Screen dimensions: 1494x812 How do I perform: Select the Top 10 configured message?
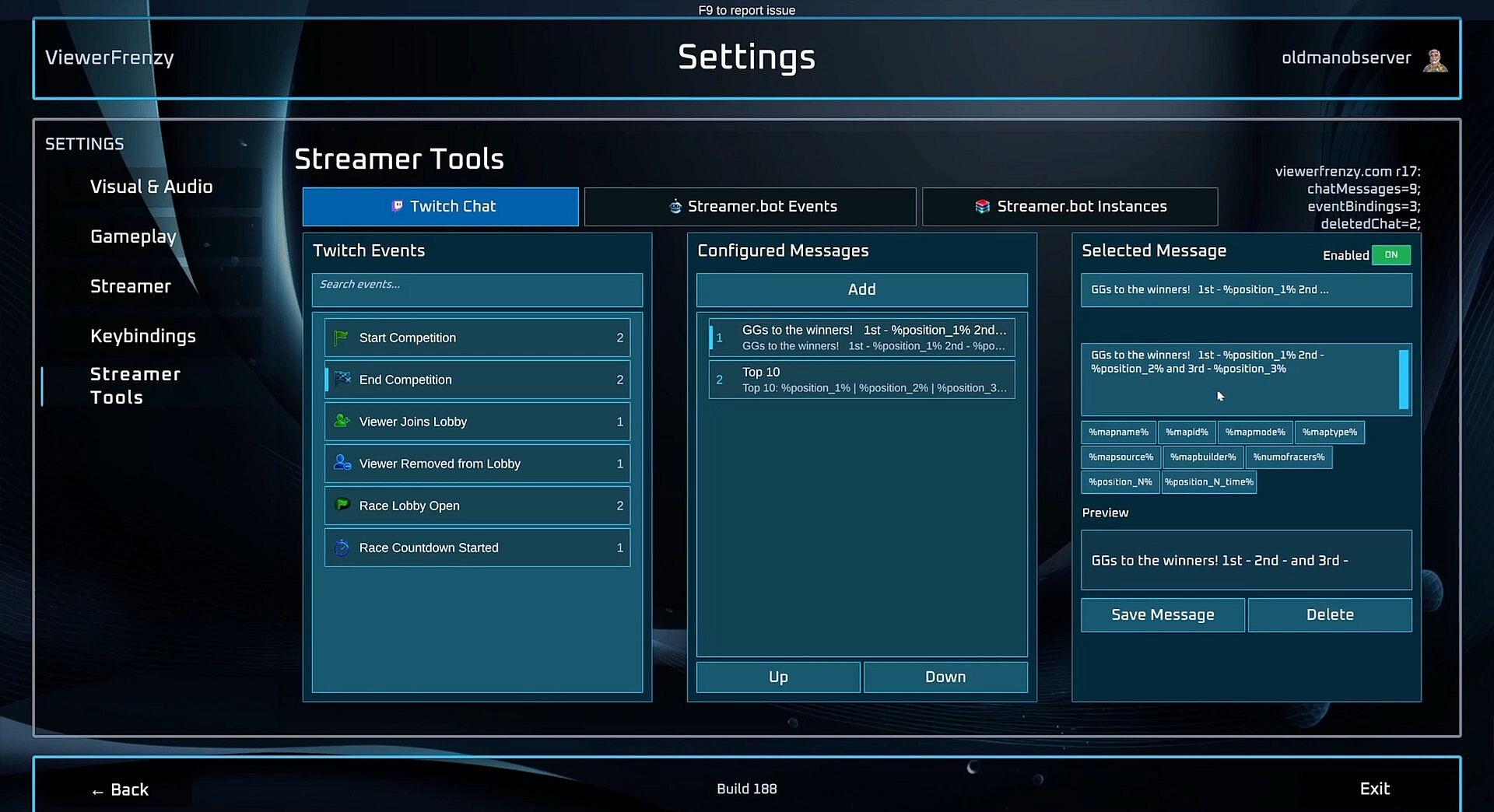(x=861, y=380)
